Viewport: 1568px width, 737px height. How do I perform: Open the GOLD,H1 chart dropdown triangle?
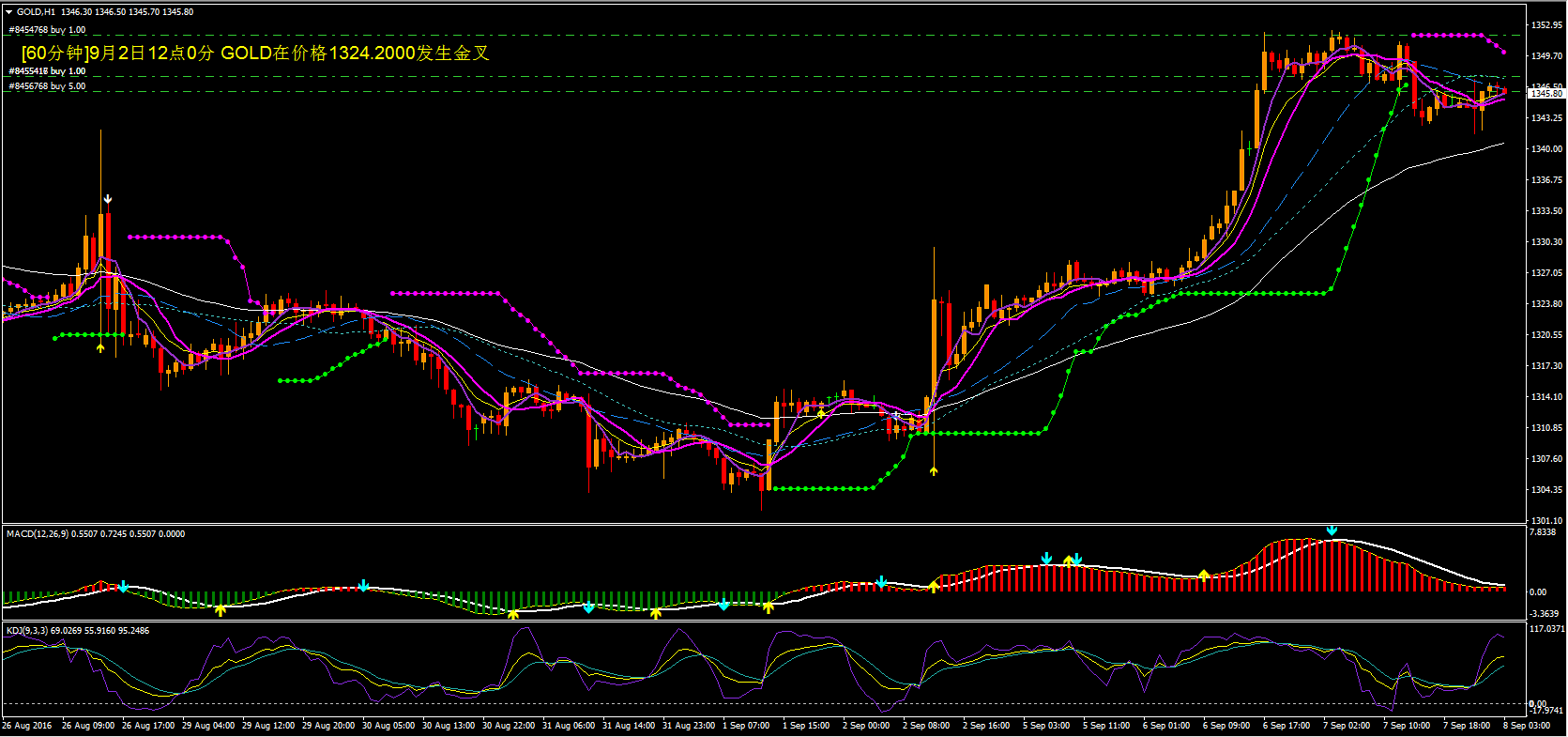coord(8,12)
